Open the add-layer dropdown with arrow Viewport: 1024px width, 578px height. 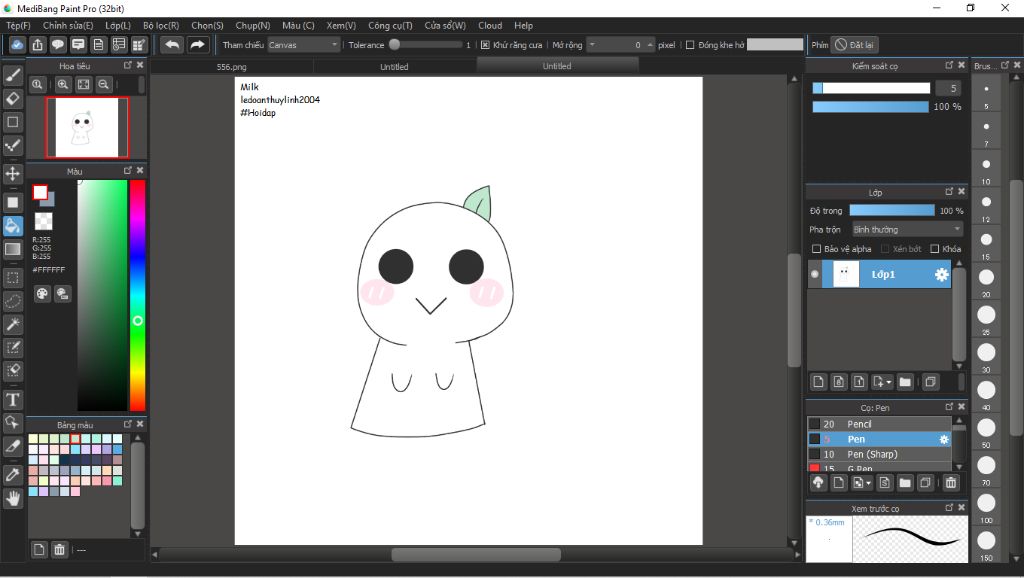coord(882,381)
